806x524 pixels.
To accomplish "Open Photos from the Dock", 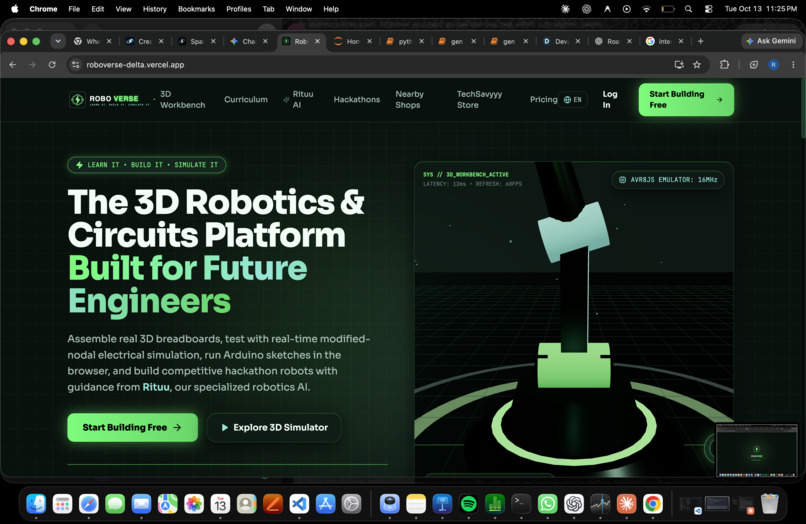I will click(194, 504).
